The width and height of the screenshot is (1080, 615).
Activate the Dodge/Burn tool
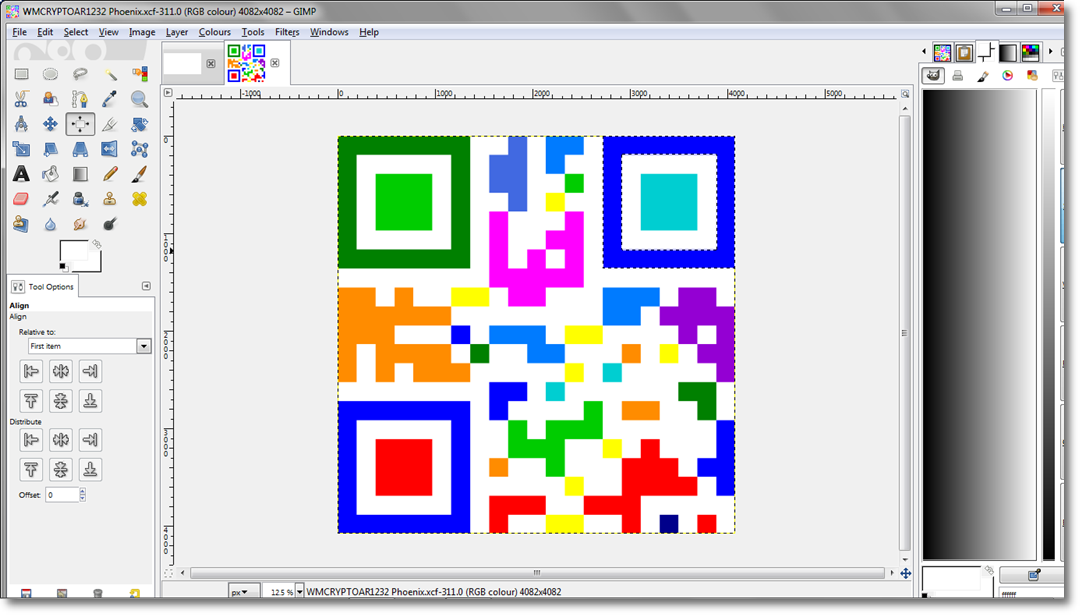click(110, 224)
